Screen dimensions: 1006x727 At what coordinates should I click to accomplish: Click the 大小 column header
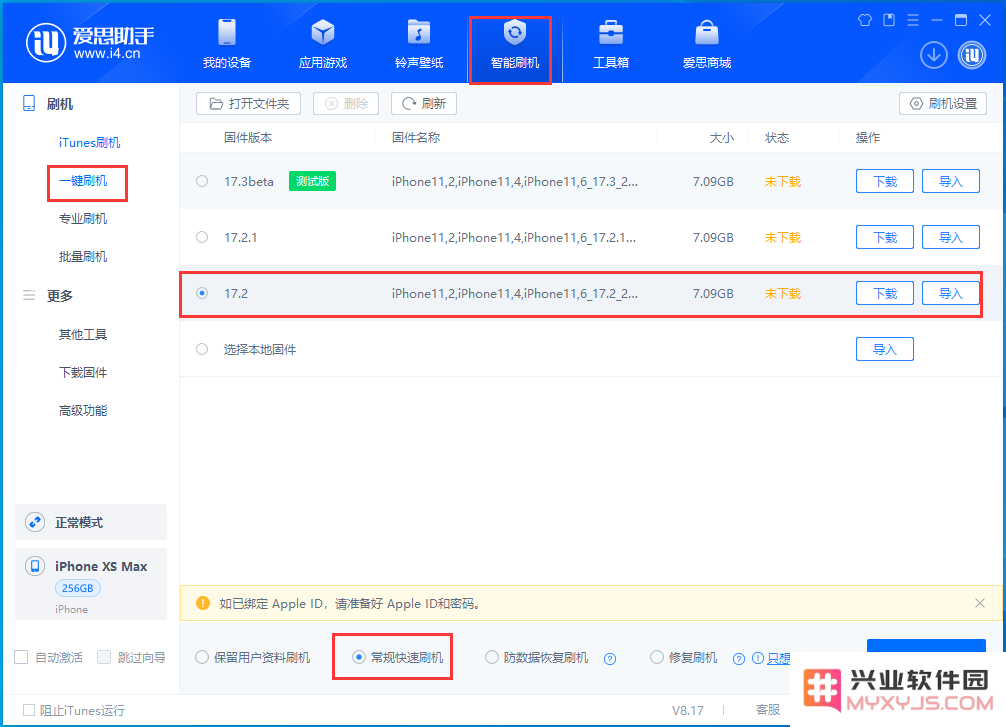click(x=722, y=137)
